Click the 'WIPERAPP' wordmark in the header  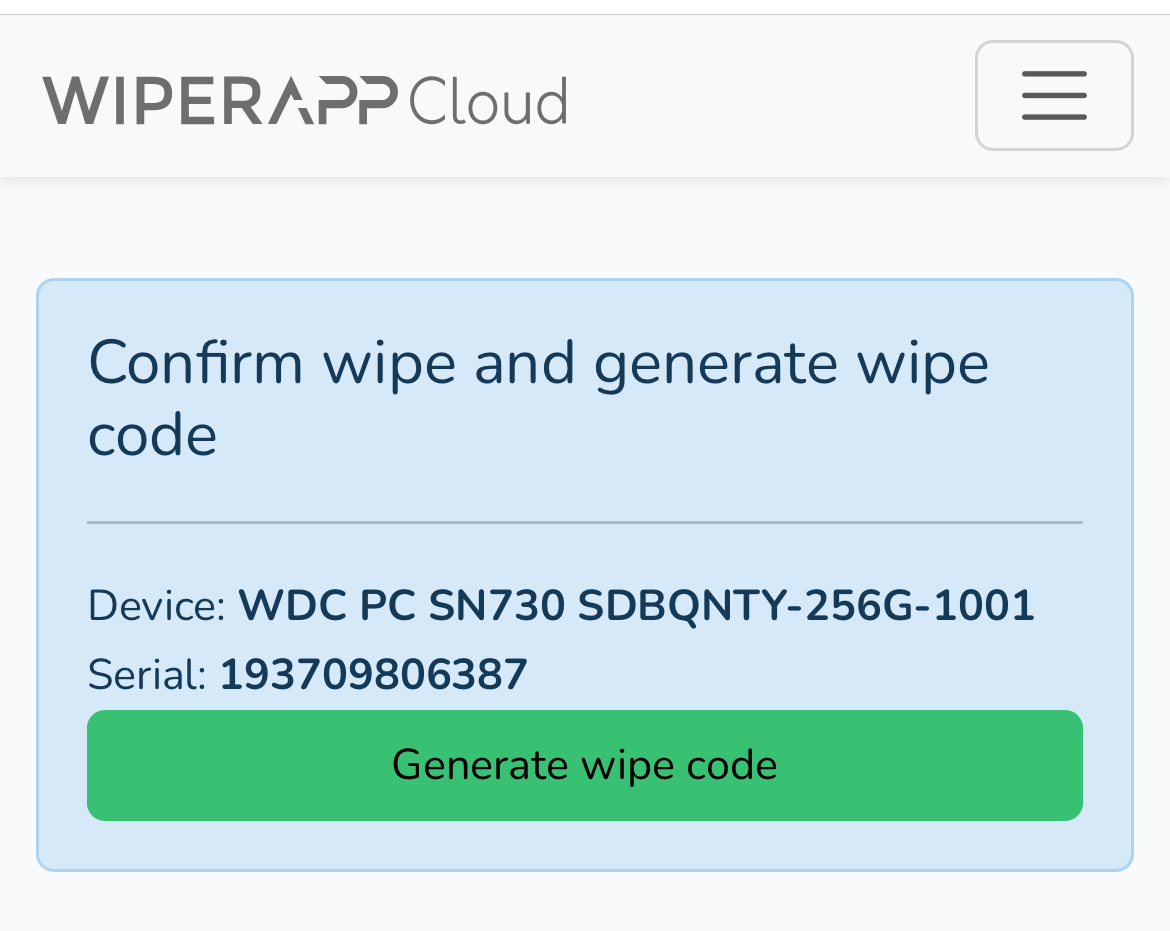click(220, 101)
